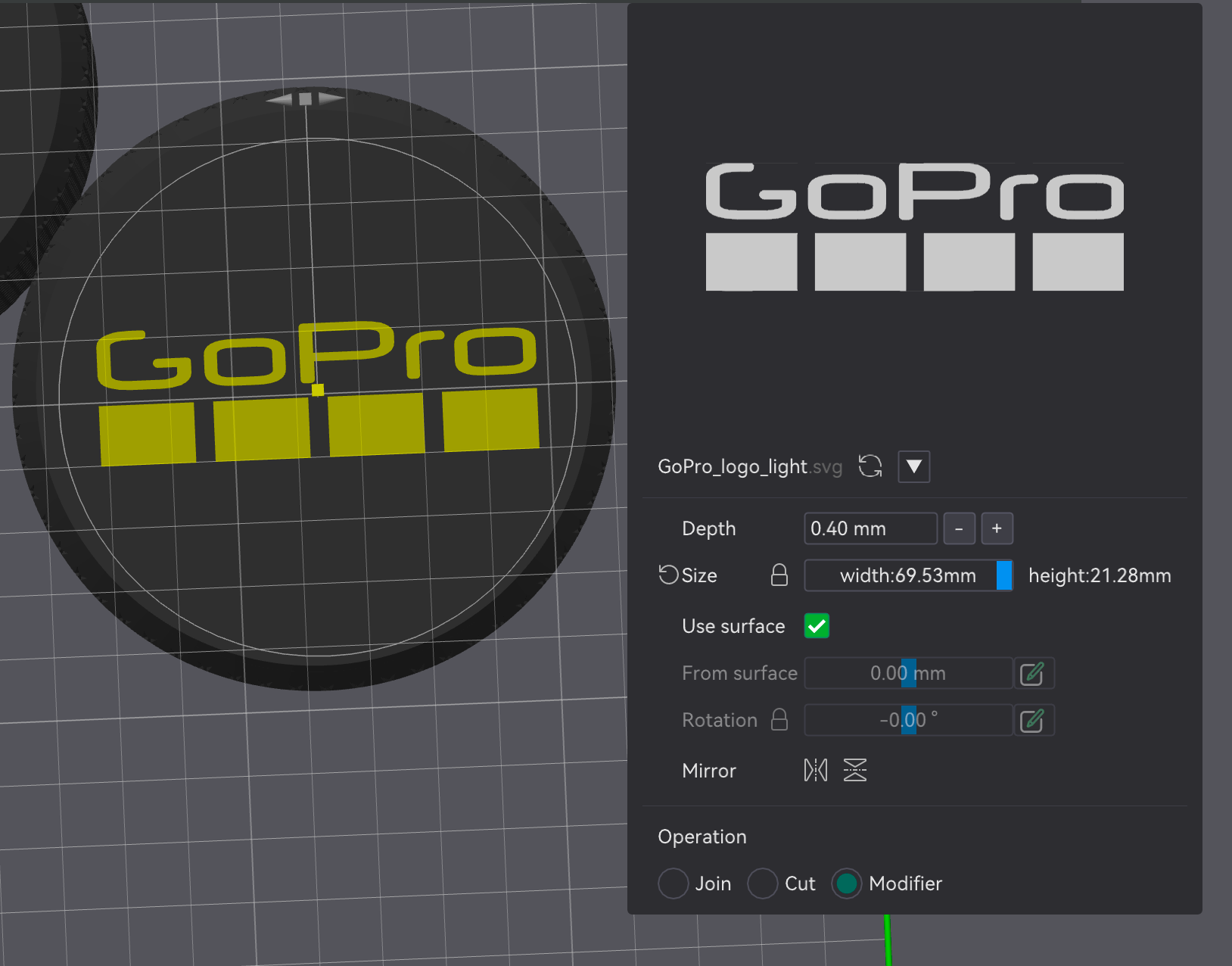Image resolution: width=1232 pixels, height=966 pixels.
Task: Mirror the SVG vertically
Action: pyautogui.click(x=855, y=771)
